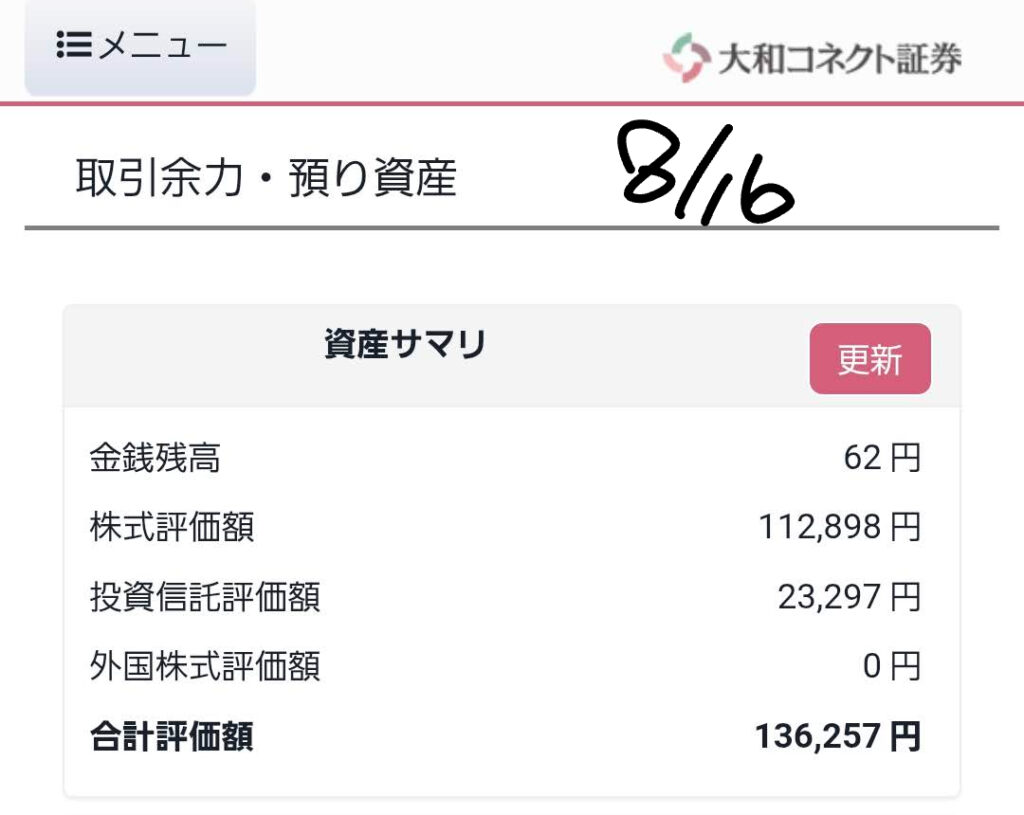Viewport: 1024px width, 815px height.
Task: Click the 112,898 円 stock valuation amount
Action: [x=840, y=527]
